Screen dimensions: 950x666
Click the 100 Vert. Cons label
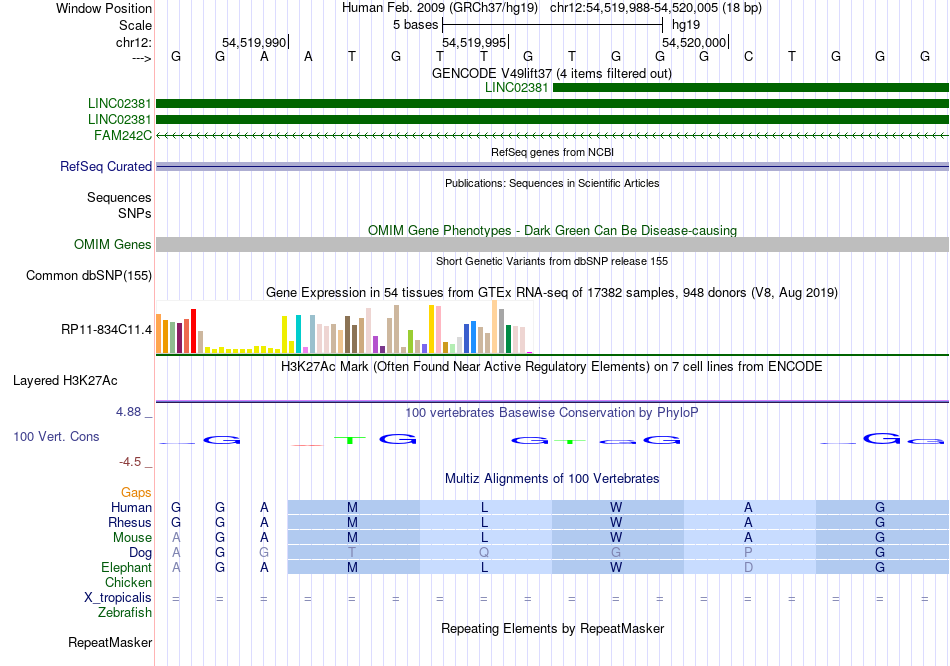(56, 436)
